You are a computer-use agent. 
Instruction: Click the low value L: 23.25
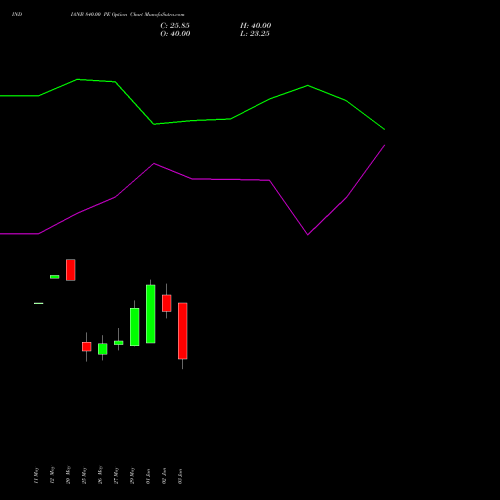pos(255,34)
